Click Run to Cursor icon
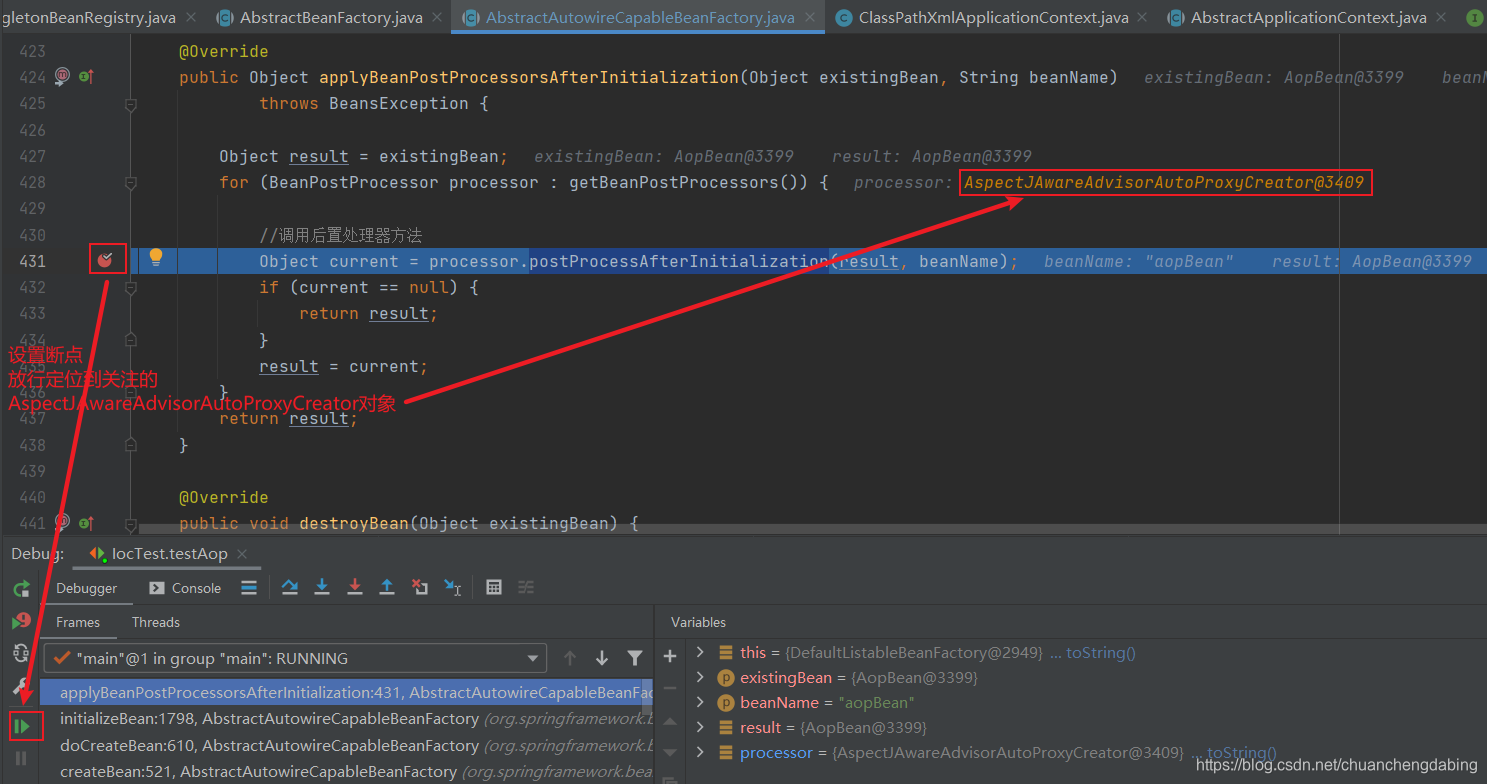The image size is (1487, 784). tap(453, 588)
